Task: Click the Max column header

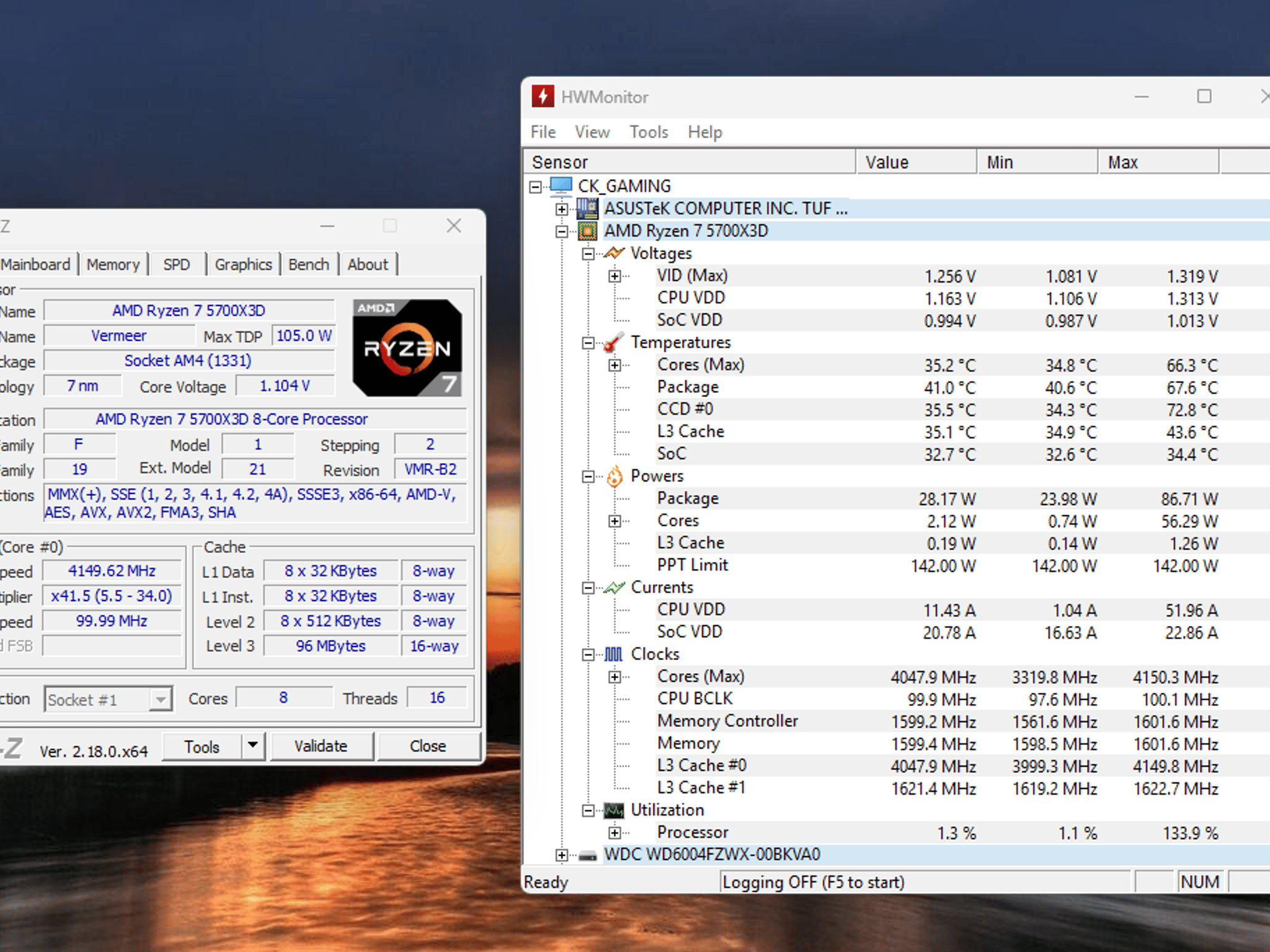Action: [1158, 162]
